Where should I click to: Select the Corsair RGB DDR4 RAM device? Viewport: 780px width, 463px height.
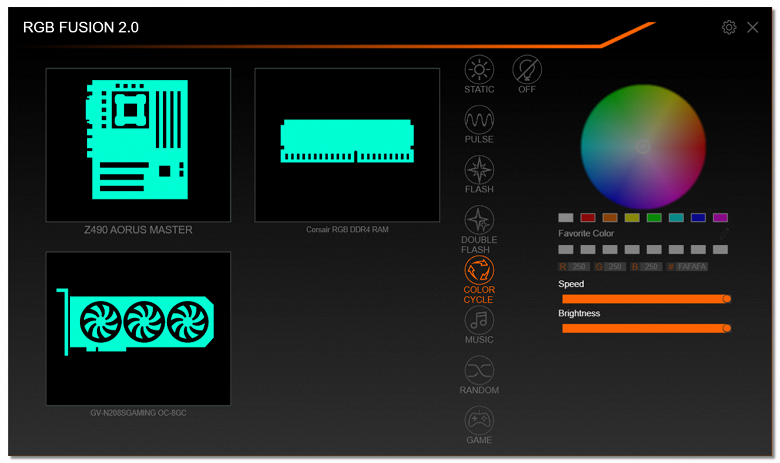(x=347, y=145)
